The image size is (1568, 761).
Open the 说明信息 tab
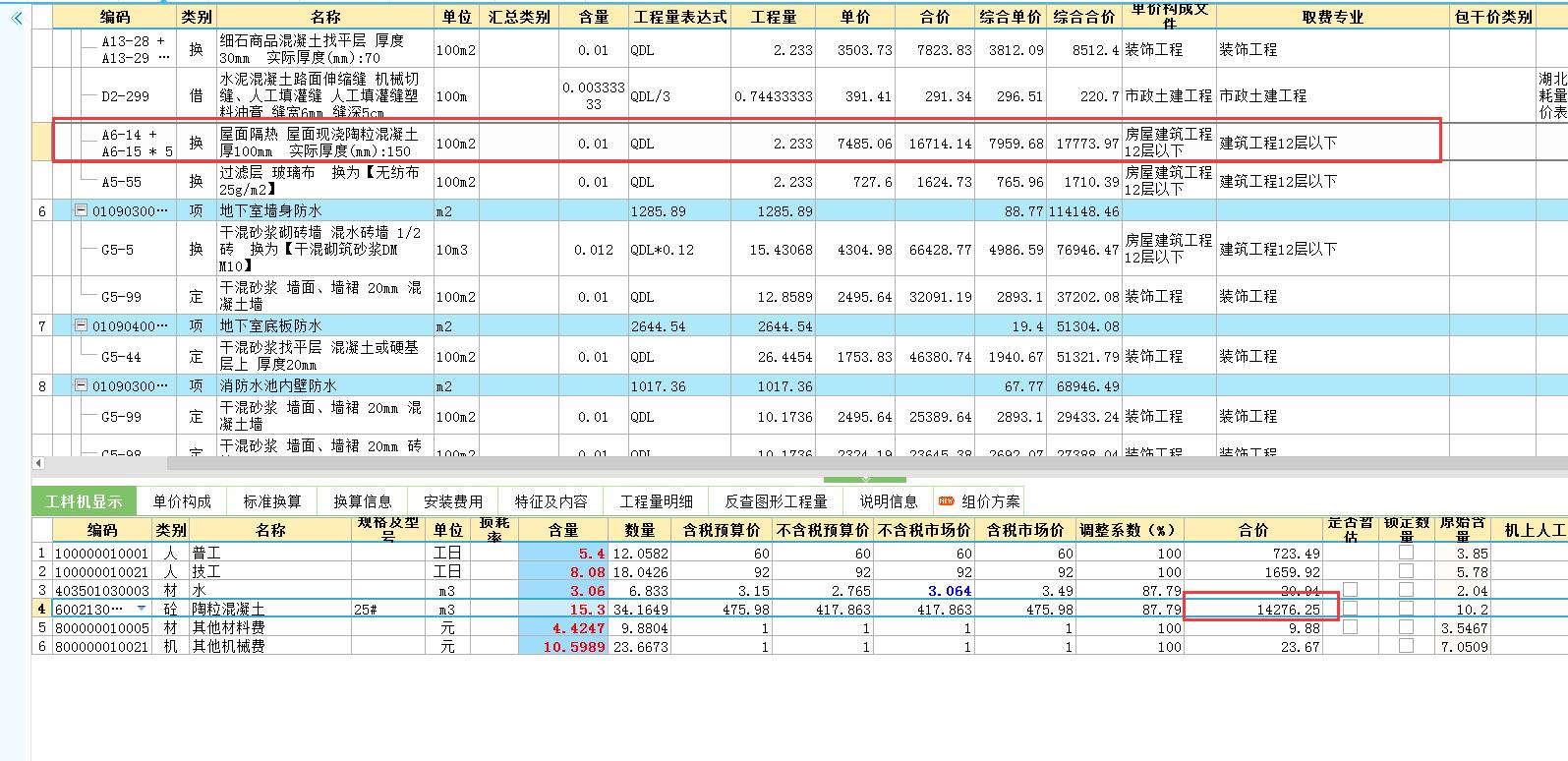(889, 501)
